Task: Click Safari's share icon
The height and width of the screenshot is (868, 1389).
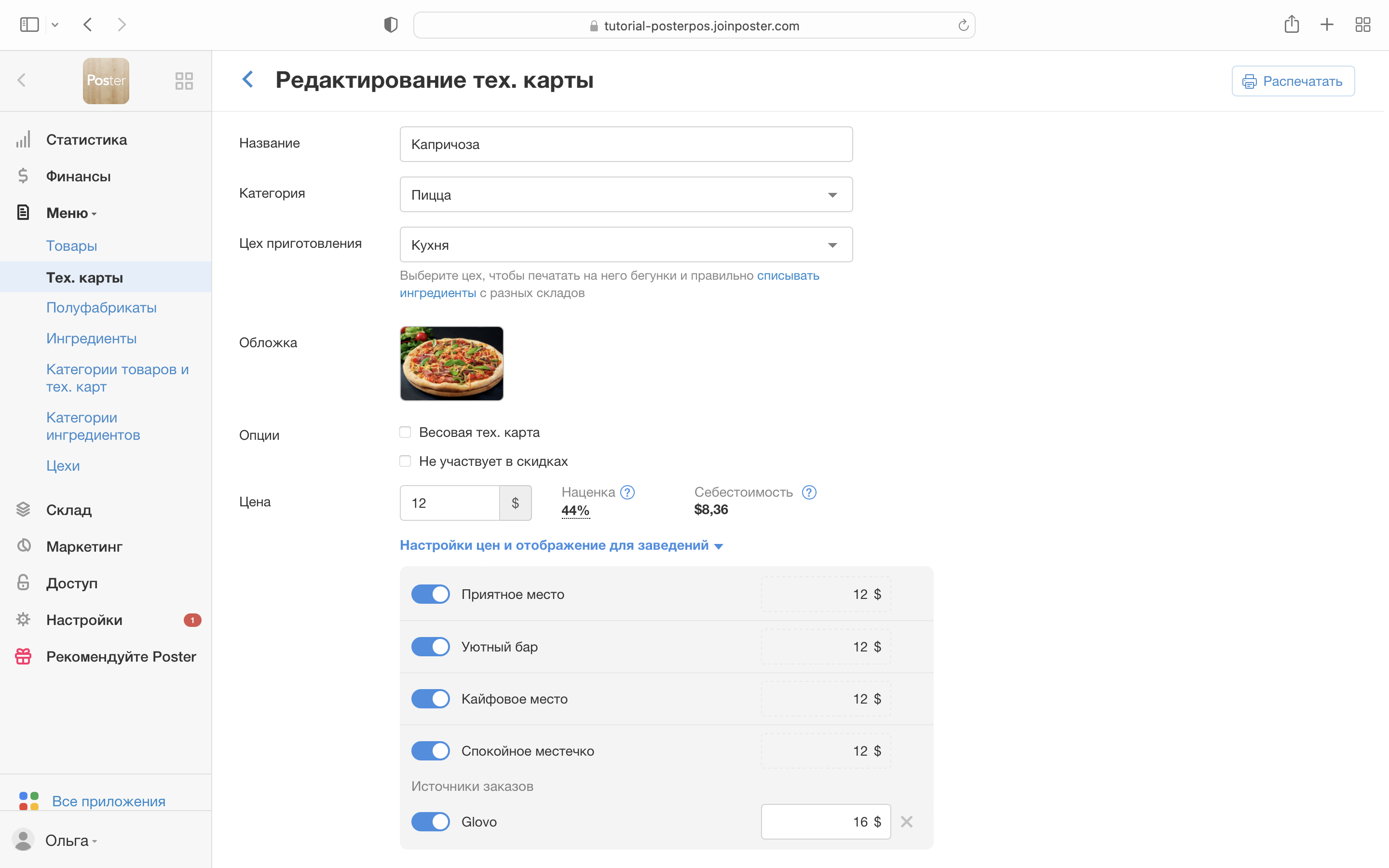Action: coord(1292,25)
